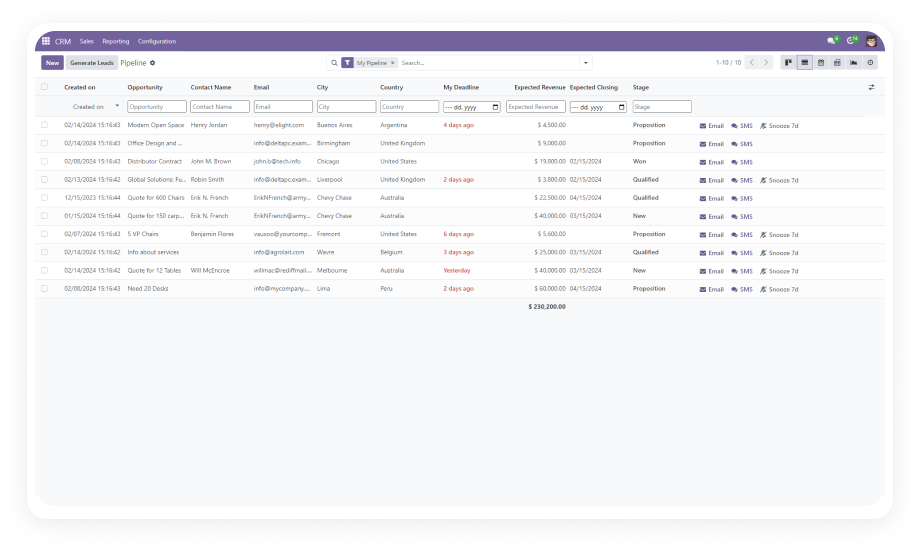Focus the Contact Name filter input

220,107
